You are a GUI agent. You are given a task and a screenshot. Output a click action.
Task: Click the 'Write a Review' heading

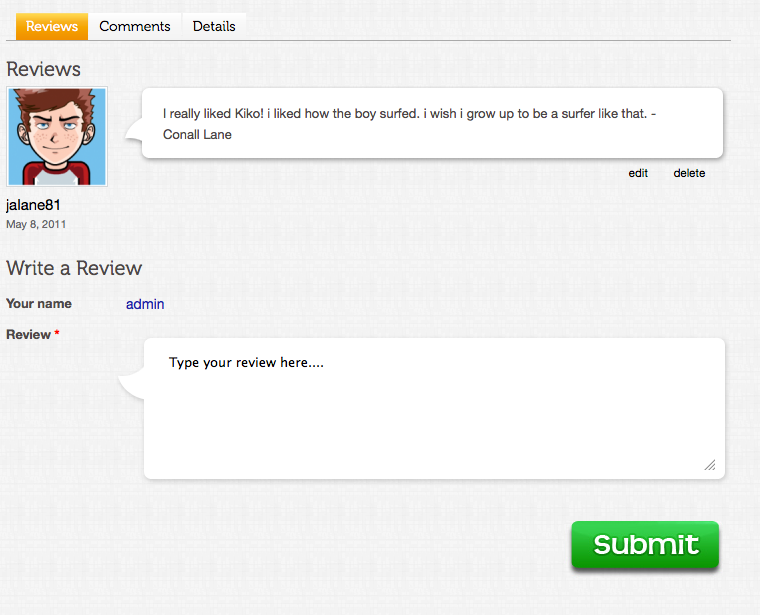tap(74, 268)
